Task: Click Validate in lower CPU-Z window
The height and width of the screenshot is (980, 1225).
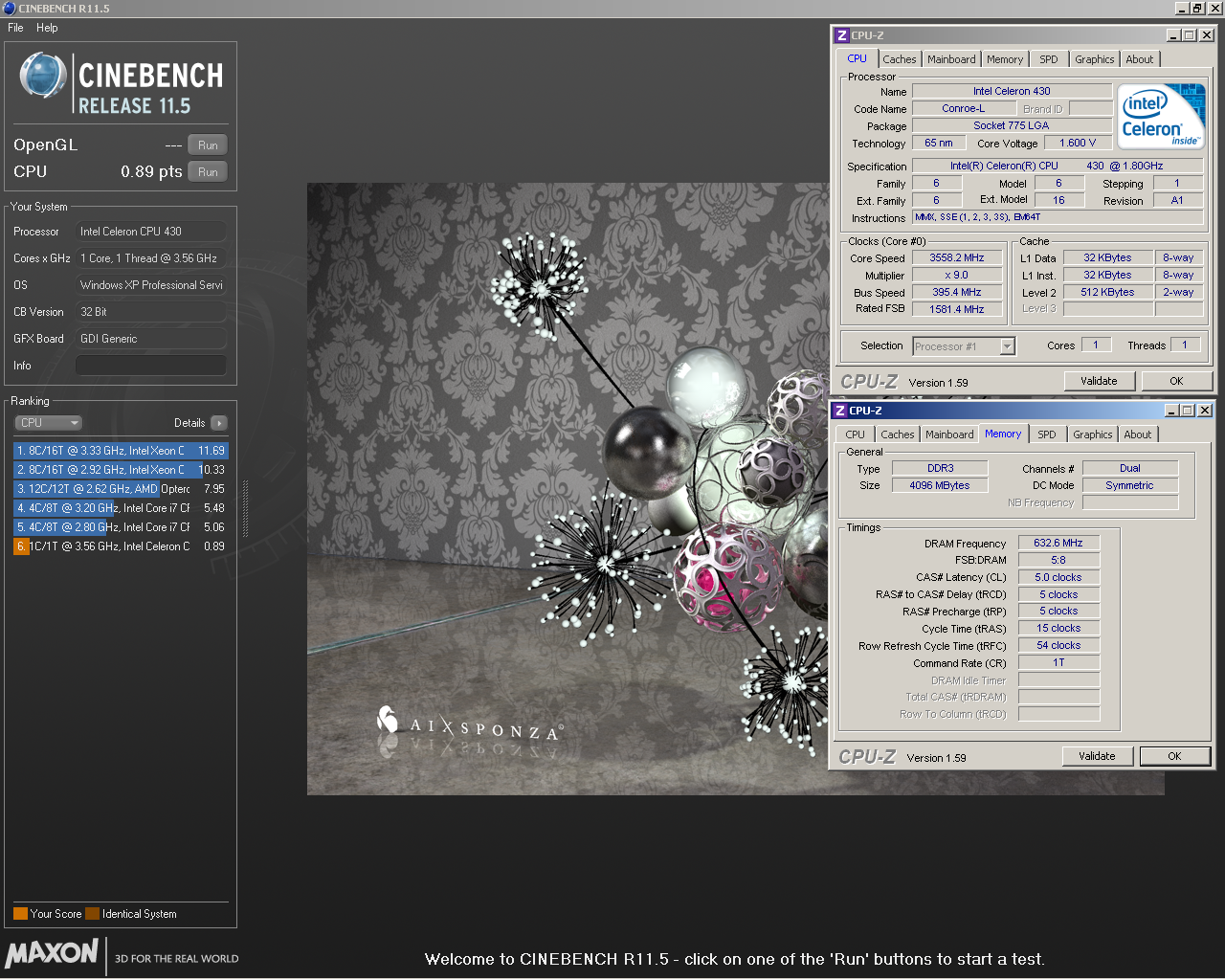Action: pyautogui.click(x=1097, y=756)
